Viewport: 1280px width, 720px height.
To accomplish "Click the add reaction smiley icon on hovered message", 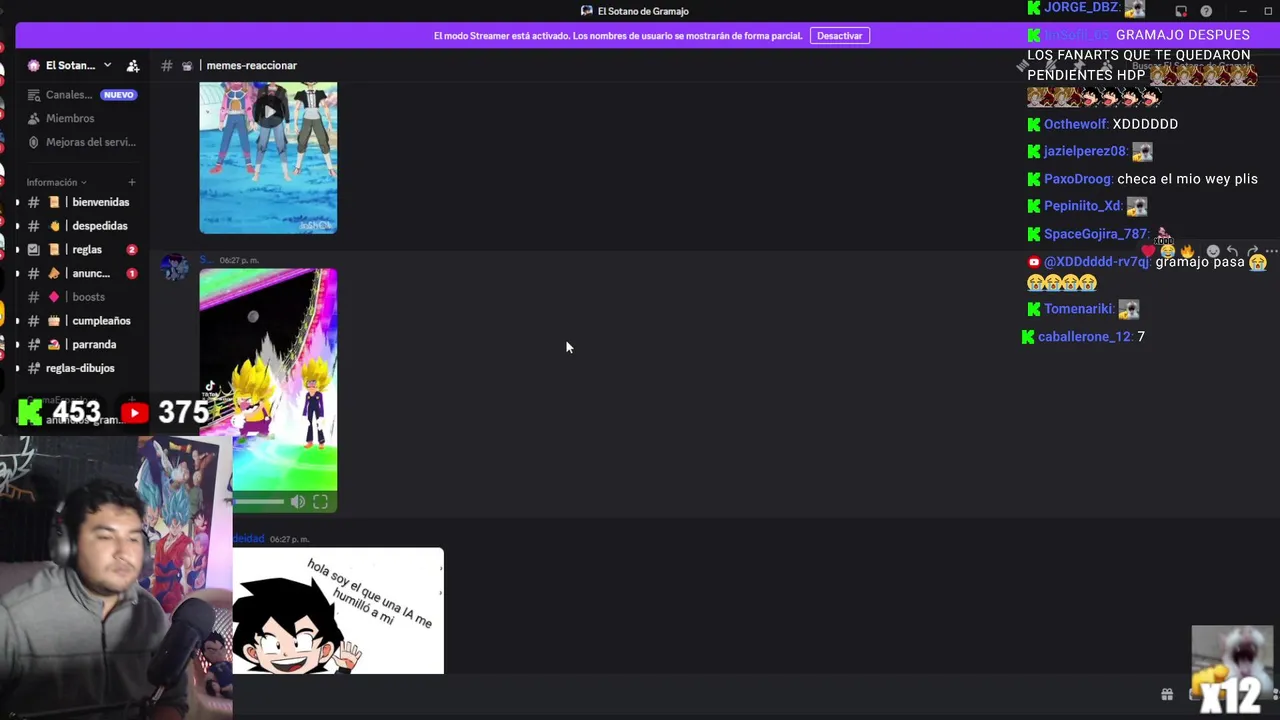I will click(1213, 252).
